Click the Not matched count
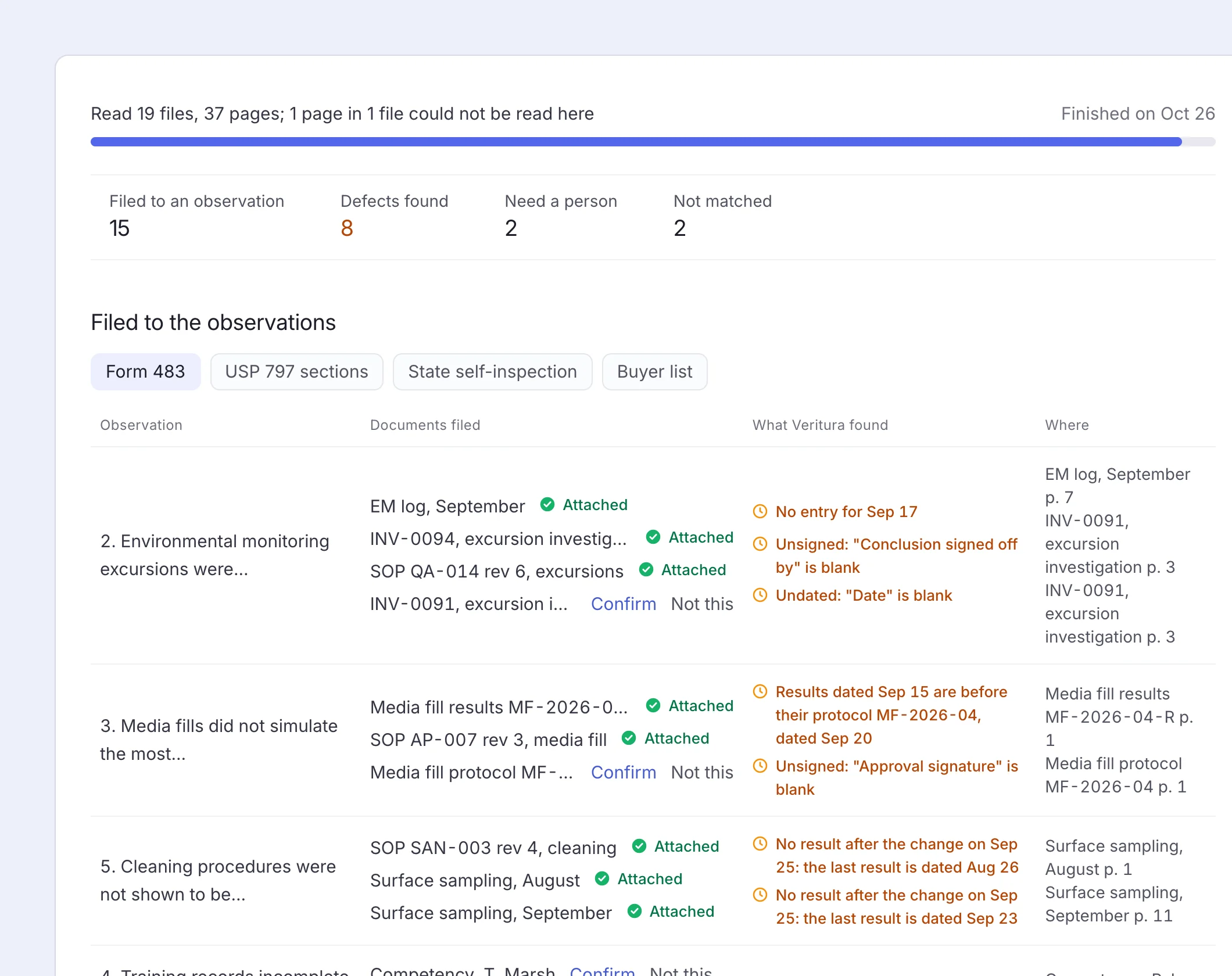The height and width of the screenshot is (976, 1232). (680, 228)
